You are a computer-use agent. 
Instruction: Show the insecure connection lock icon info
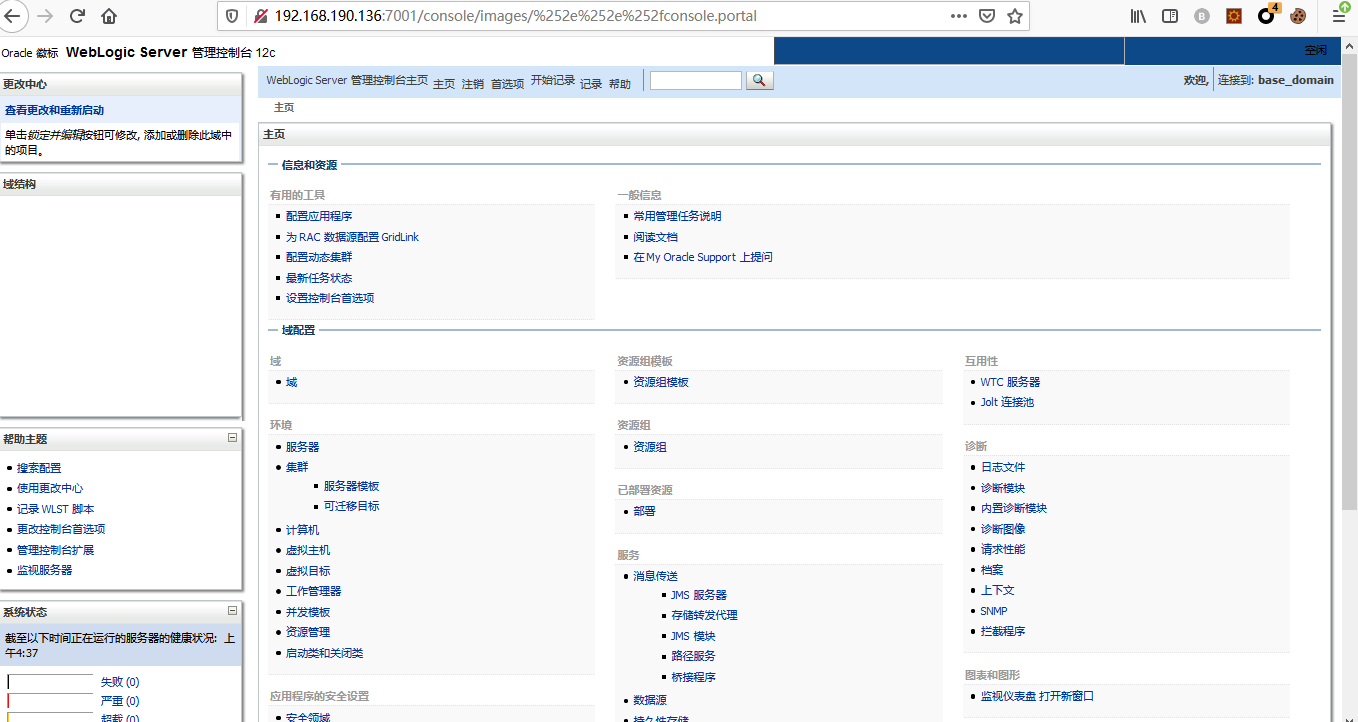click(260, 16)
